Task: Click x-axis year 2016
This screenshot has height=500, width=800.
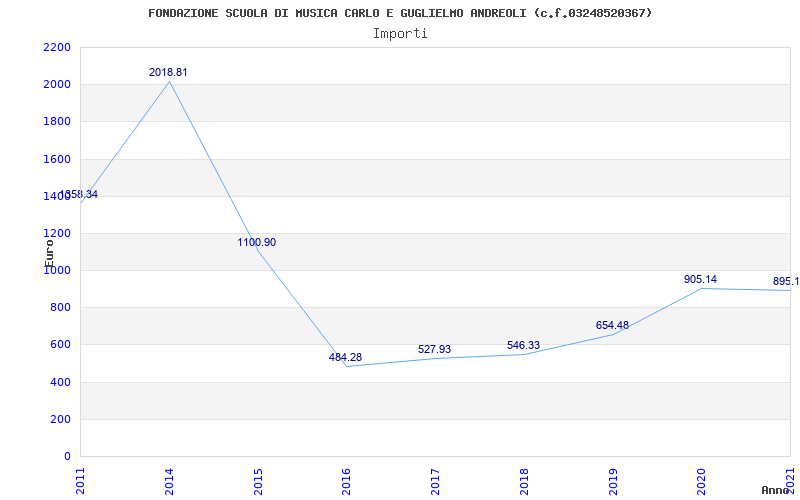Action: tap(347, 481)
